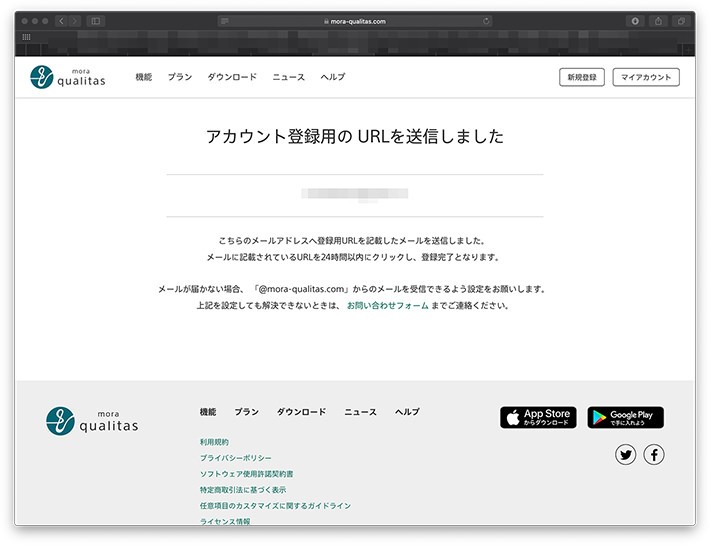Open the Facebook icon in footer
This screenshot has height=545, width=710.
(x=654, y=454)
